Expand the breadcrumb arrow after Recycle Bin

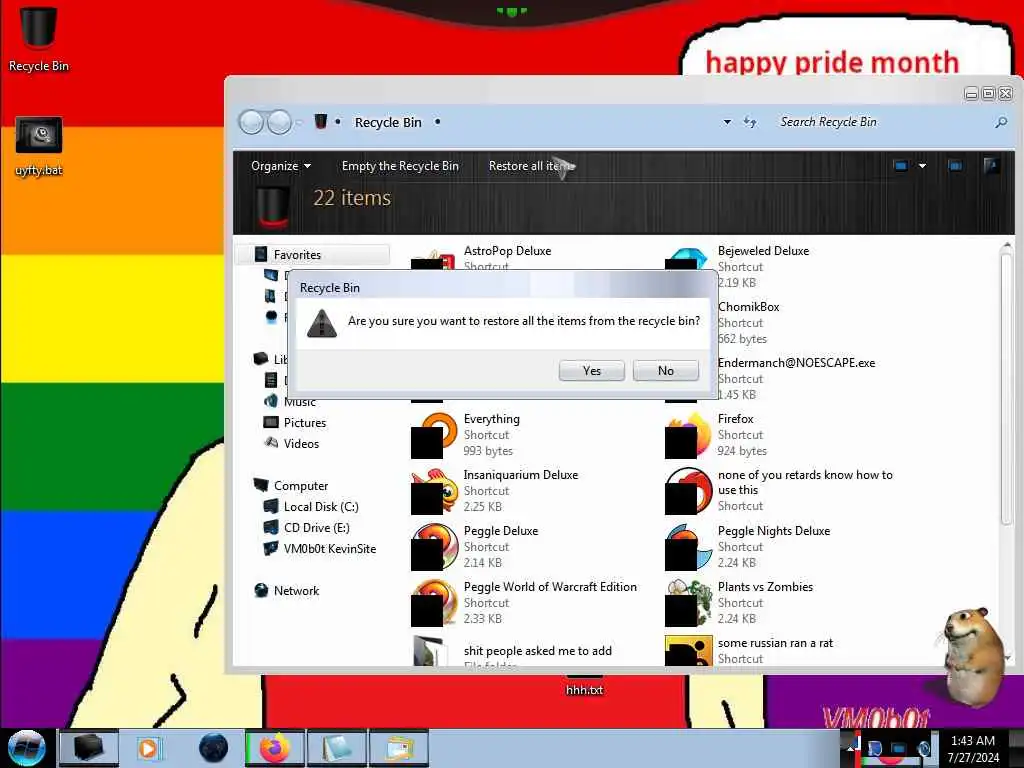click(x=438, y=122)
